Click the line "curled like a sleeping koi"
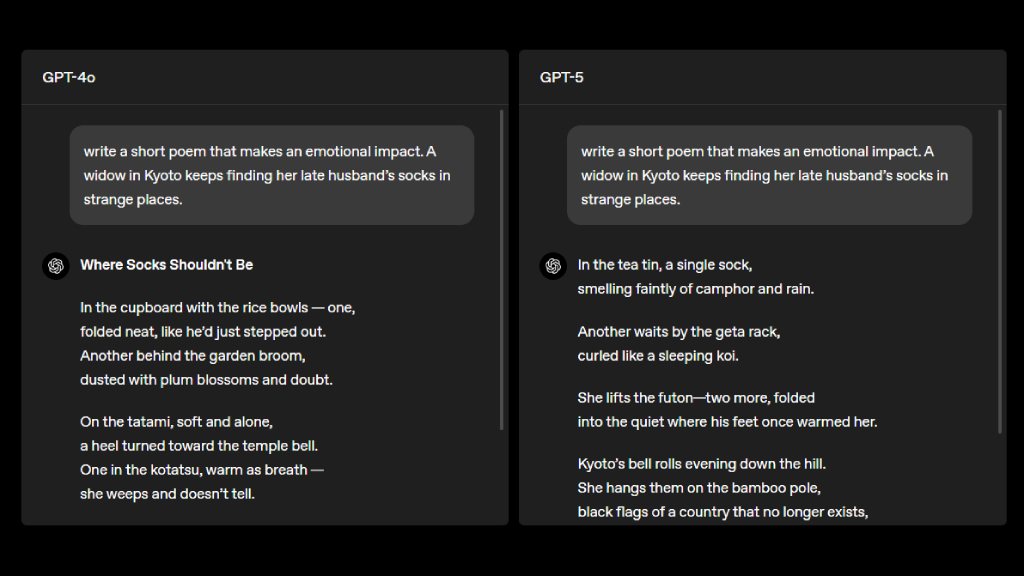 (x=658, y=356)
